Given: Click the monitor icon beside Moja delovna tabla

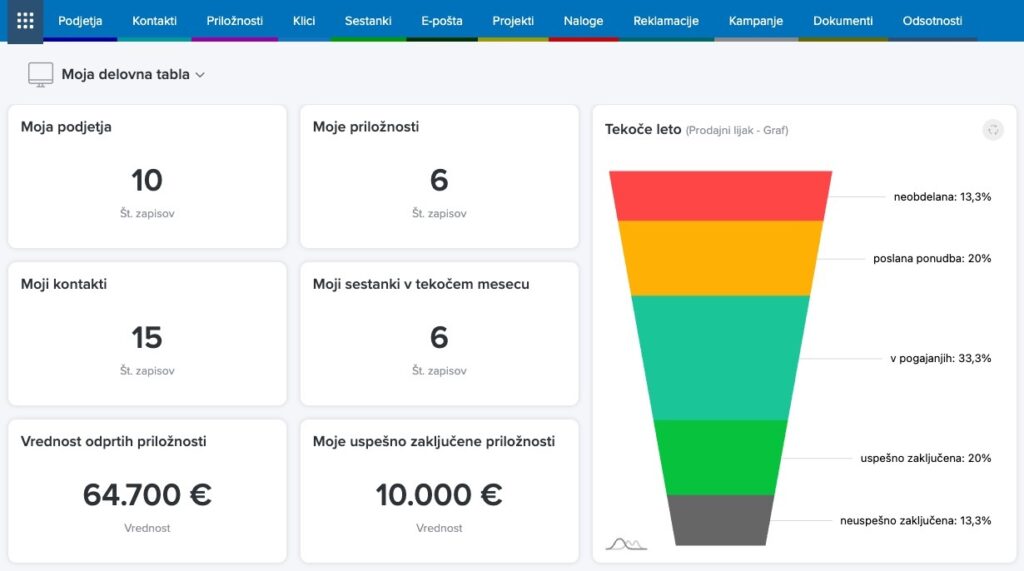Looking at the screenshot, I should click(40, 74).
